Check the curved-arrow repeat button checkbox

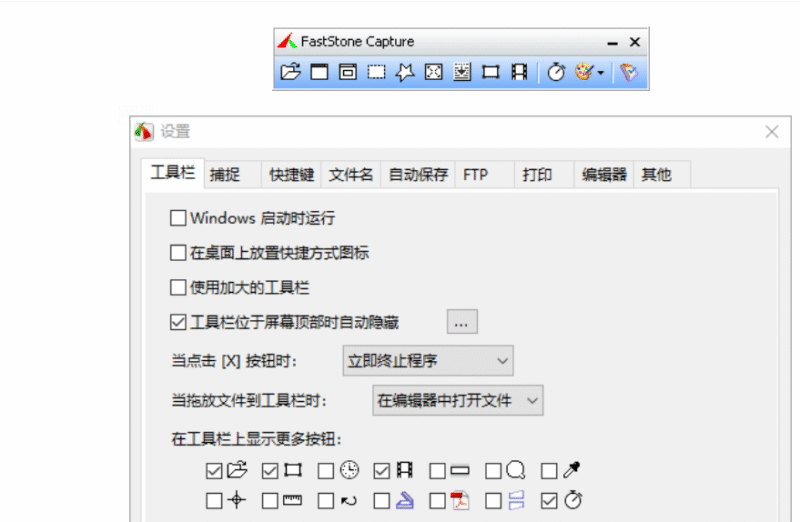pyautogui.click(x=326, y=501)
